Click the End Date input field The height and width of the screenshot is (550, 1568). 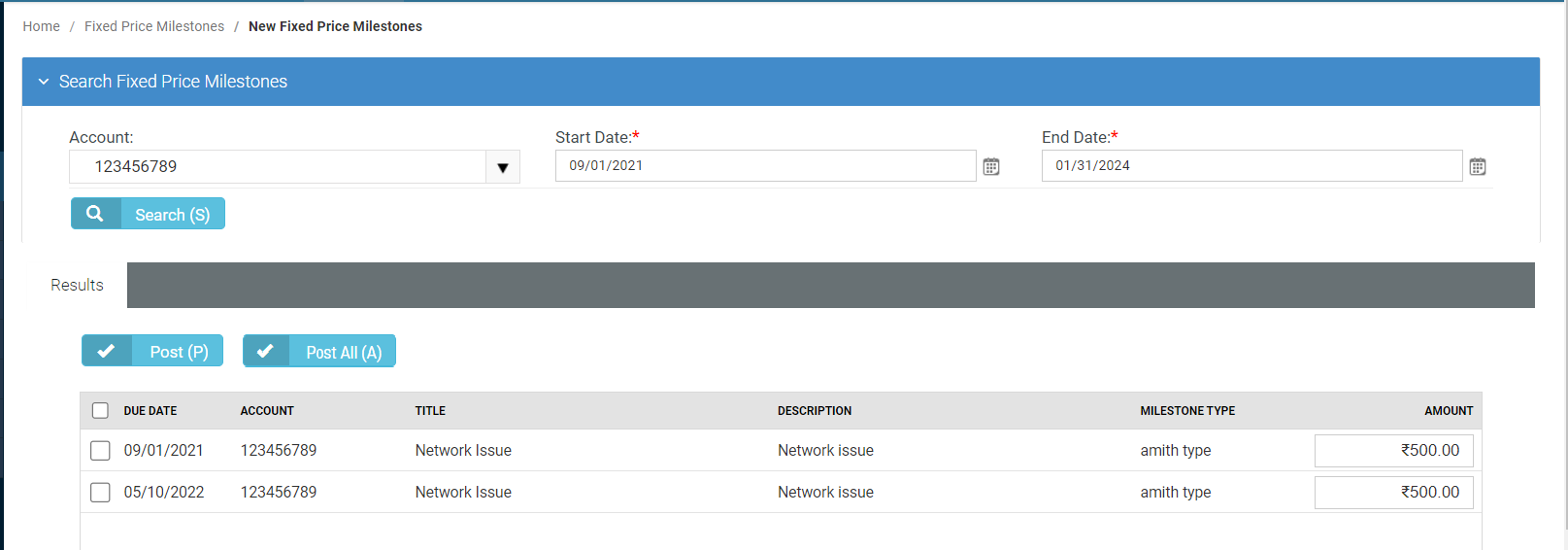point(1251,166)
